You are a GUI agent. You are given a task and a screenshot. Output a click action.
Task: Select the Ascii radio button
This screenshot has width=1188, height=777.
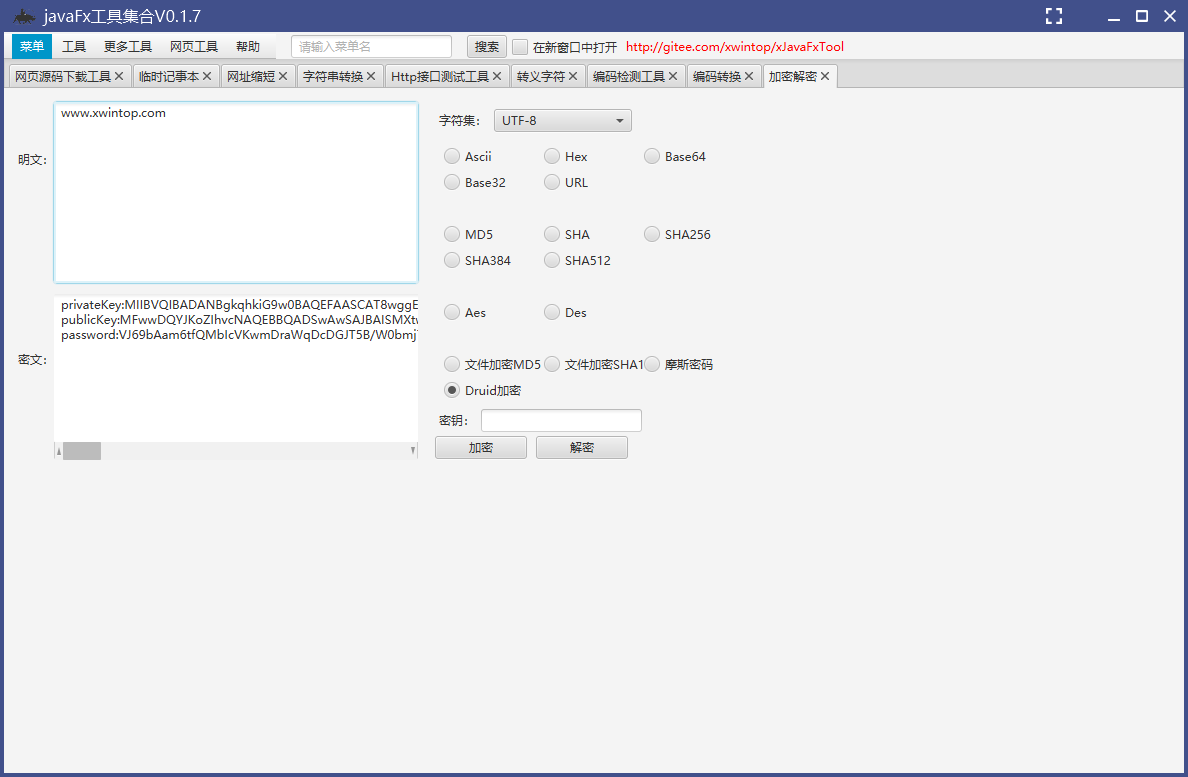[x=452, y=156]
